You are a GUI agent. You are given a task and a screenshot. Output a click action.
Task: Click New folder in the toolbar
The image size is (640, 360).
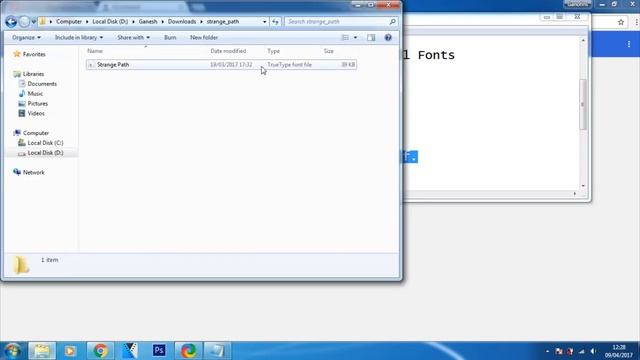(x=204, y=38)
